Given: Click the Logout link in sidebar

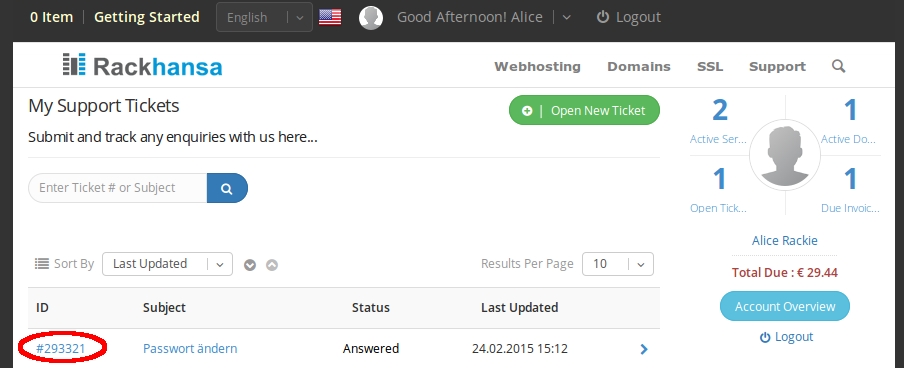Looking at the screenshot, I should point(786,337).
